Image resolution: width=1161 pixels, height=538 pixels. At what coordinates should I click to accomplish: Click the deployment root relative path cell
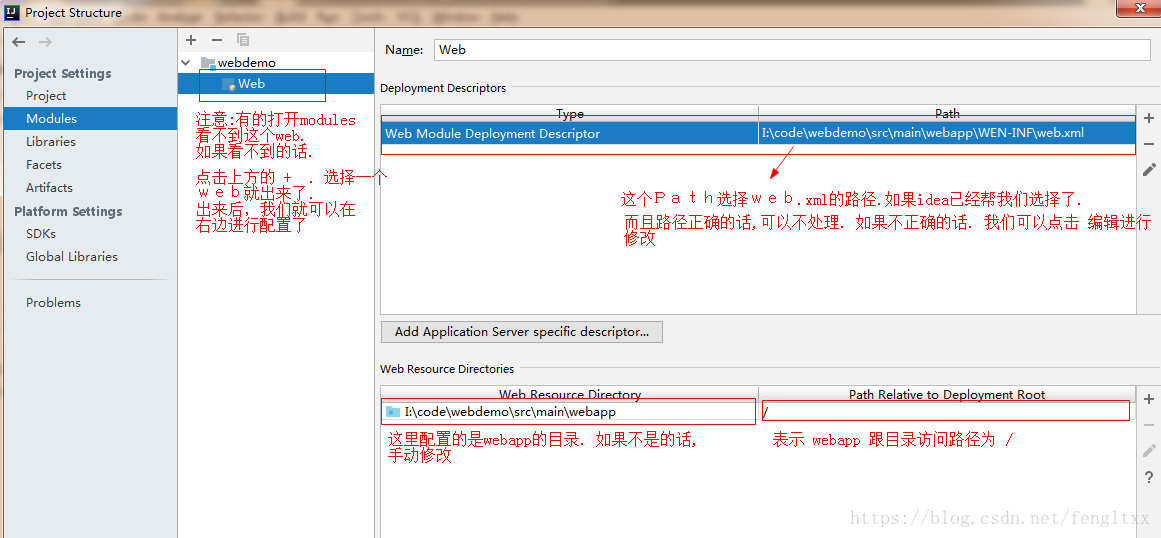click(947, 411)
